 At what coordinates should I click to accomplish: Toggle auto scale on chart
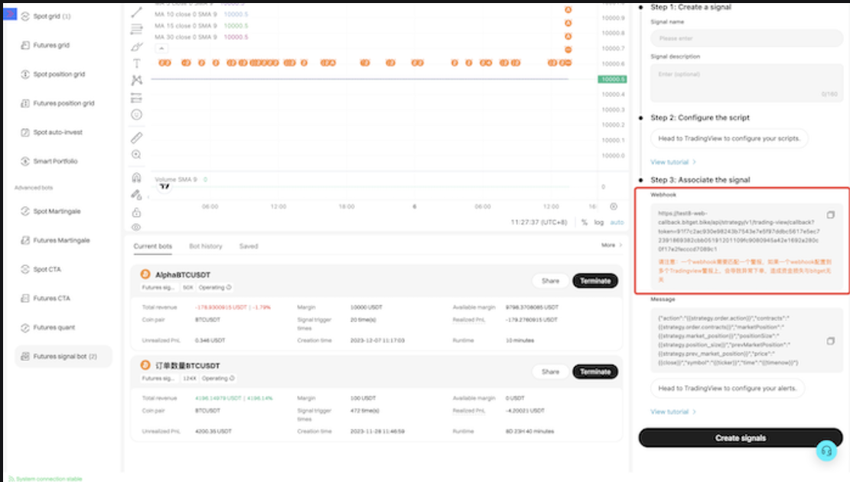pyautogui.click(x=617, y=222)
